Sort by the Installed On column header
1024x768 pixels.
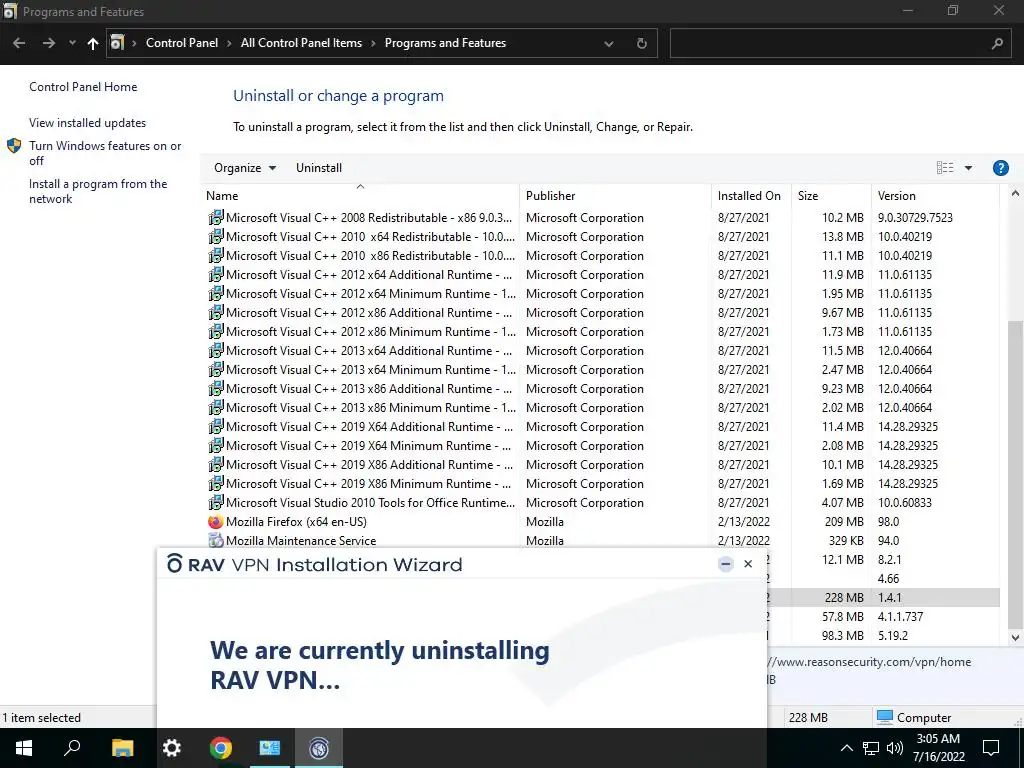[x=749, y=196]
